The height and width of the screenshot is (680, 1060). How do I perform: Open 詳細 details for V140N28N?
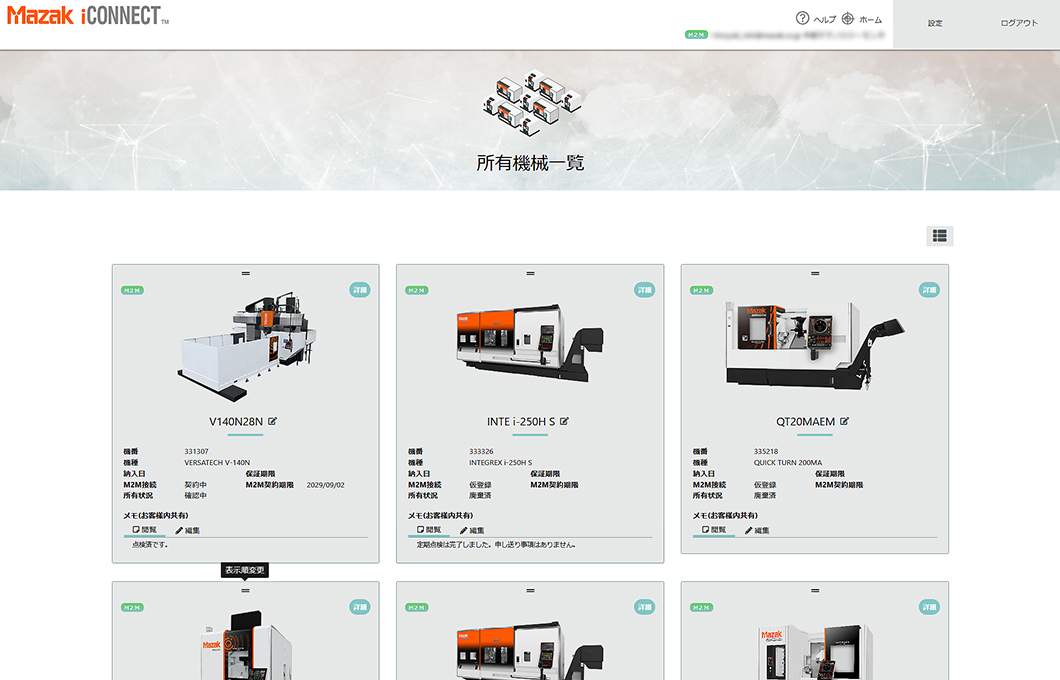[360, 290]
